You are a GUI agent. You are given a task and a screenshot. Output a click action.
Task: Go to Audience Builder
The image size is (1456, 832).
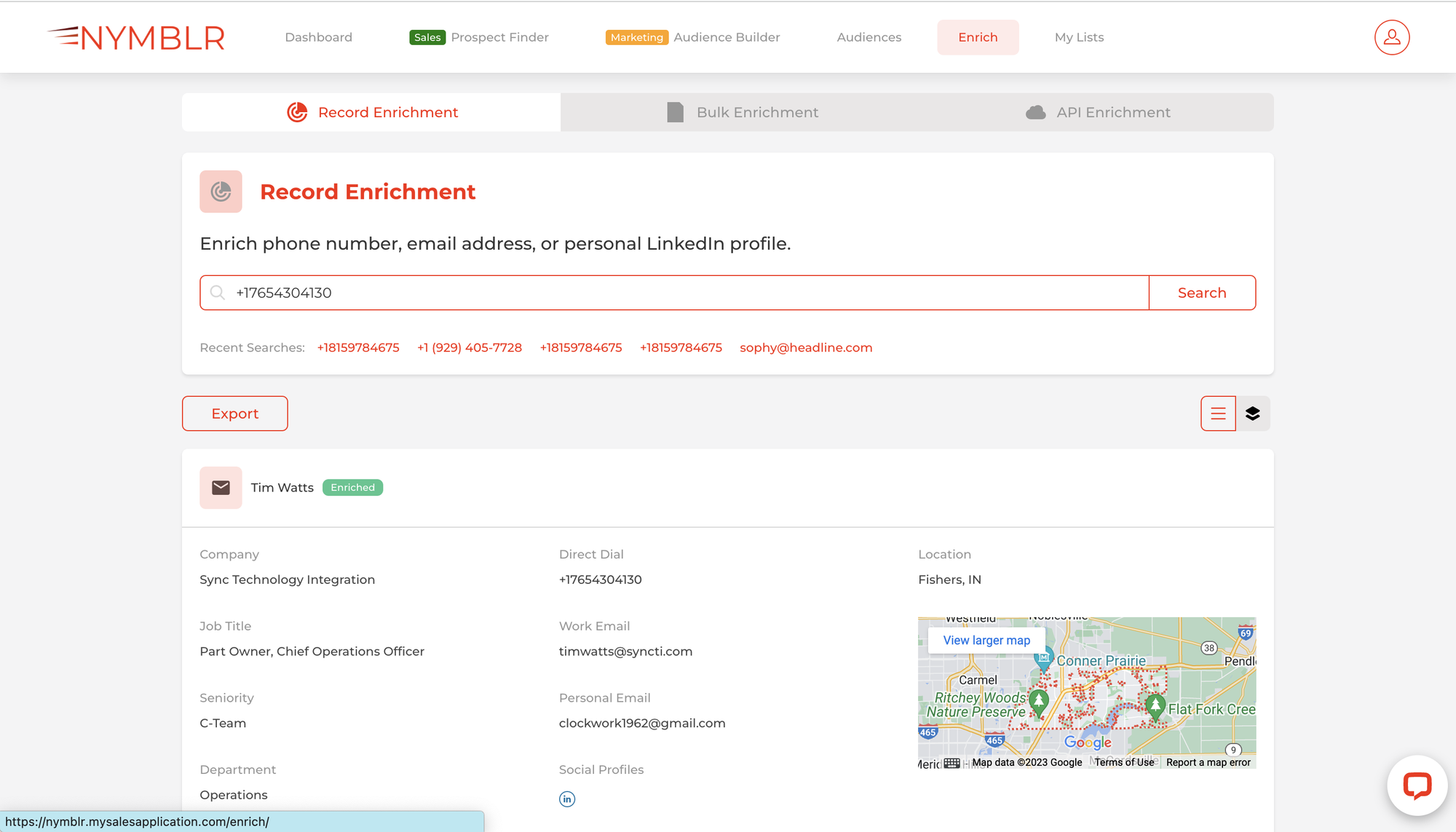(727, 37)
